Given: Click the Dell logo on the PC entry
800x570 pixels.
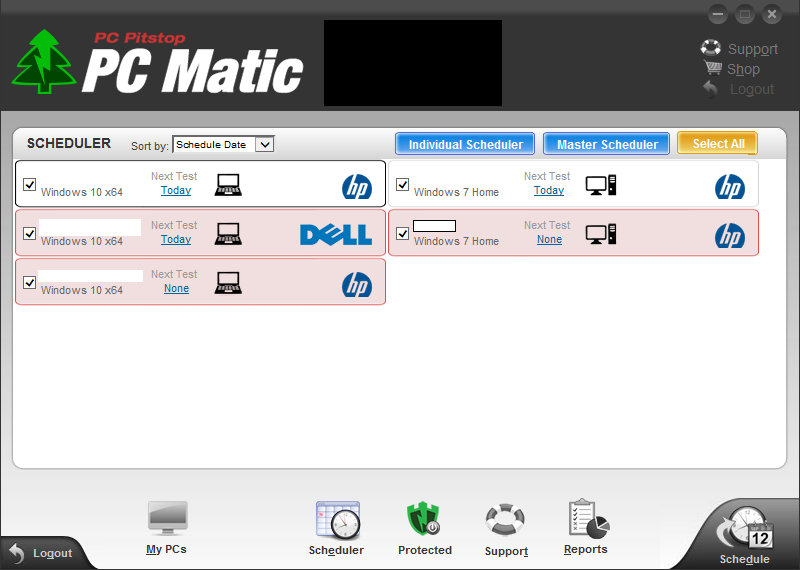Looking at the screenshot, I should coord(335,234).
